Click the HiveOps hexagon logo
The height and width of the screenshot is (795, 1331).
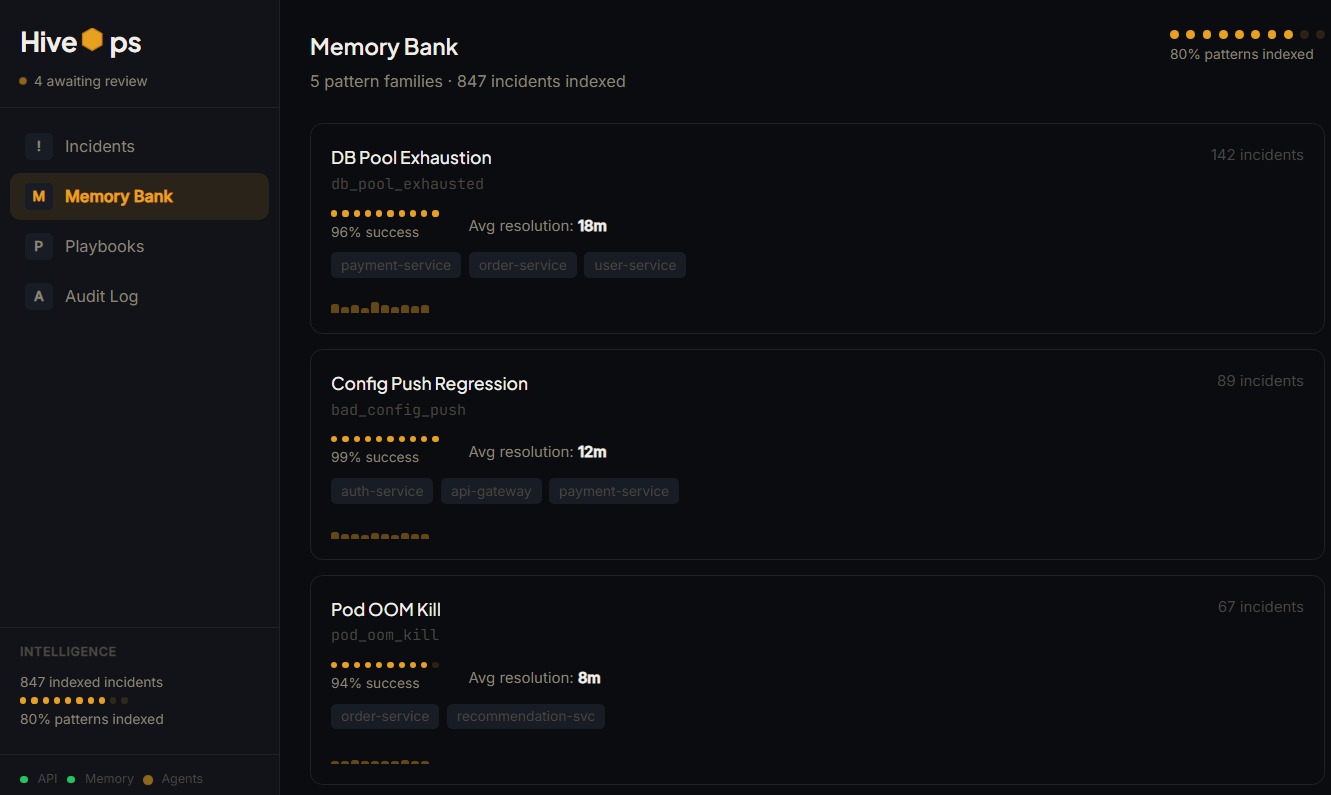pyautogui.click(x=92, y=40)
